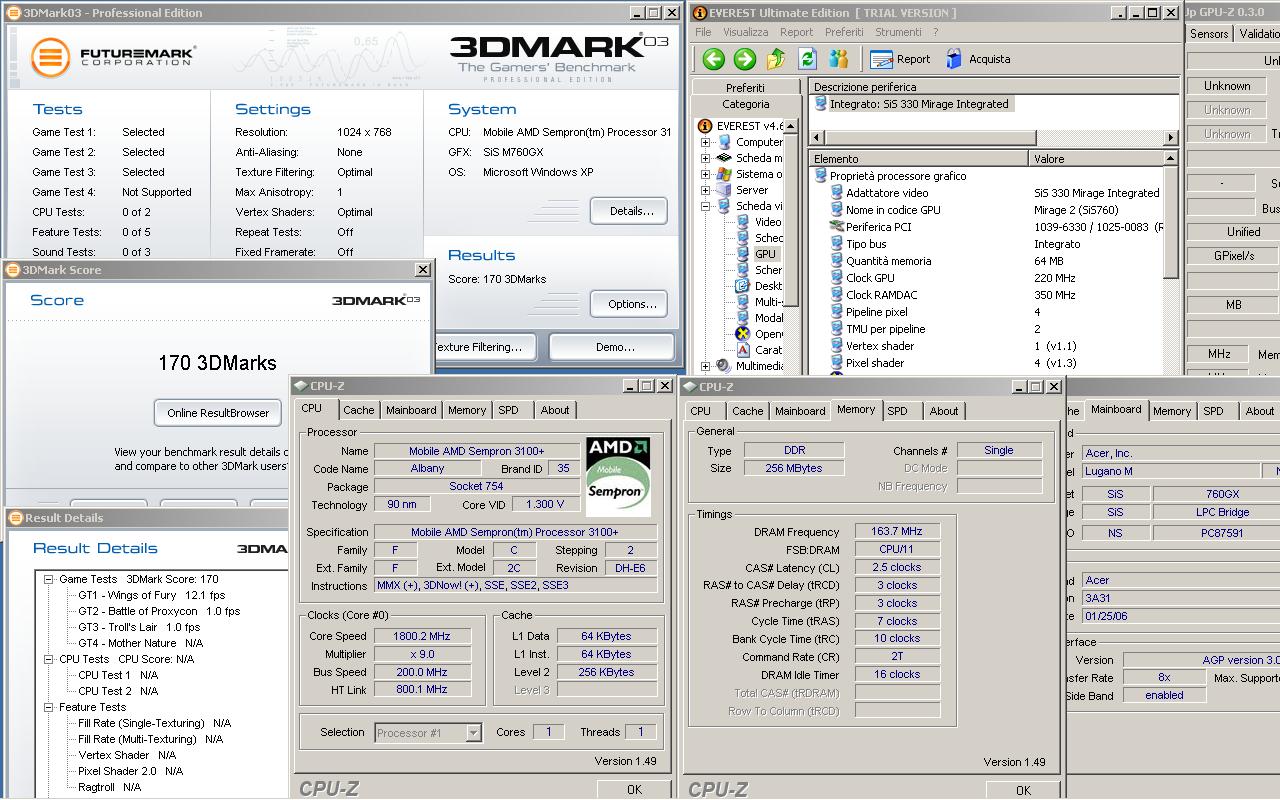Collapse the CPU Tests node in Result Details

[48, 659]
